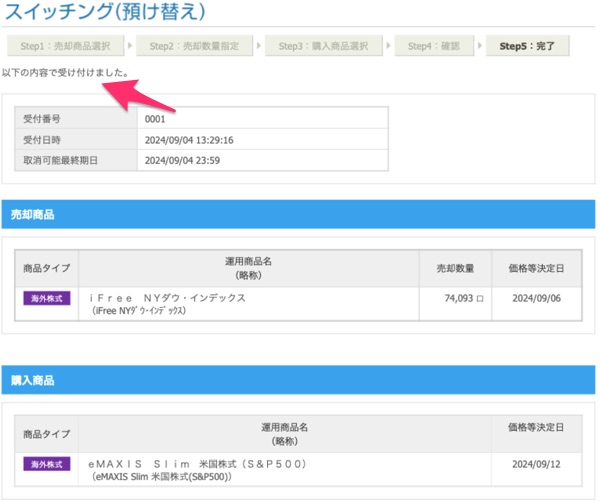600x503 pixels.
Task: Click the abbreviated name (iFree NYﾀﾞｳ･ｲﾝﾃﾞｯｸｽ)
Action: [x=139, y=310]
